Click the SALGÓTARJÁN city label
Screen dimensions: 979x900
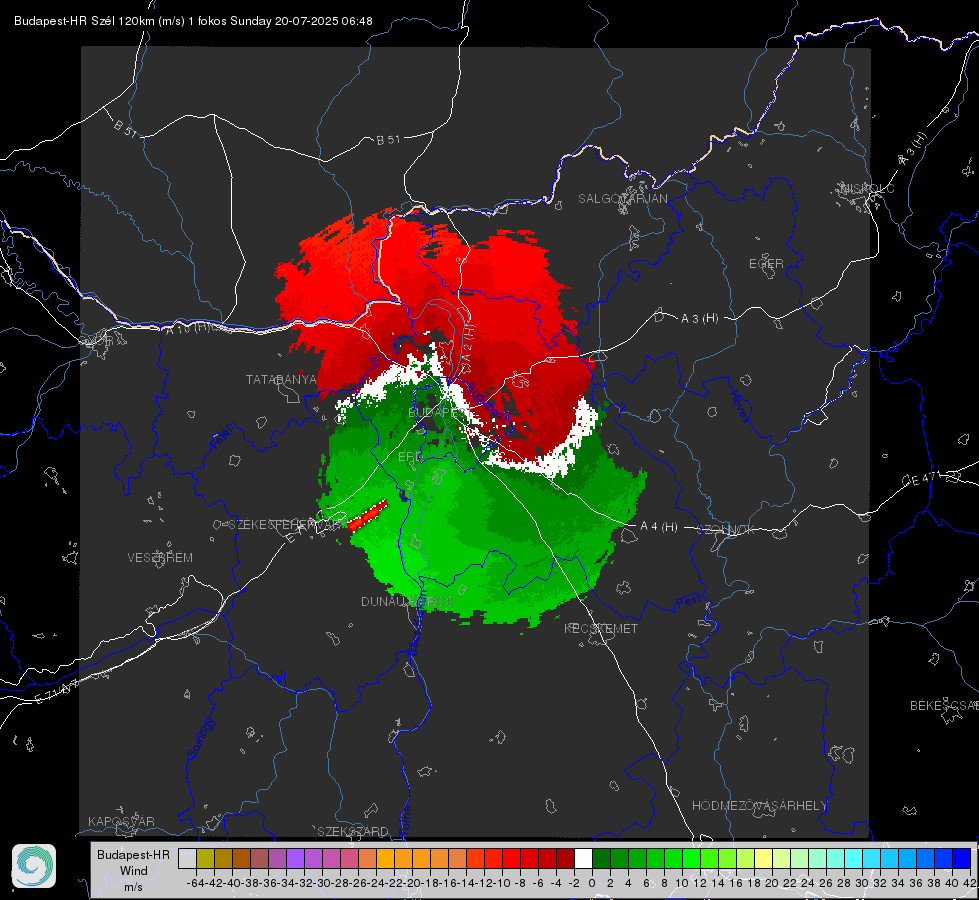coord(622,199)
